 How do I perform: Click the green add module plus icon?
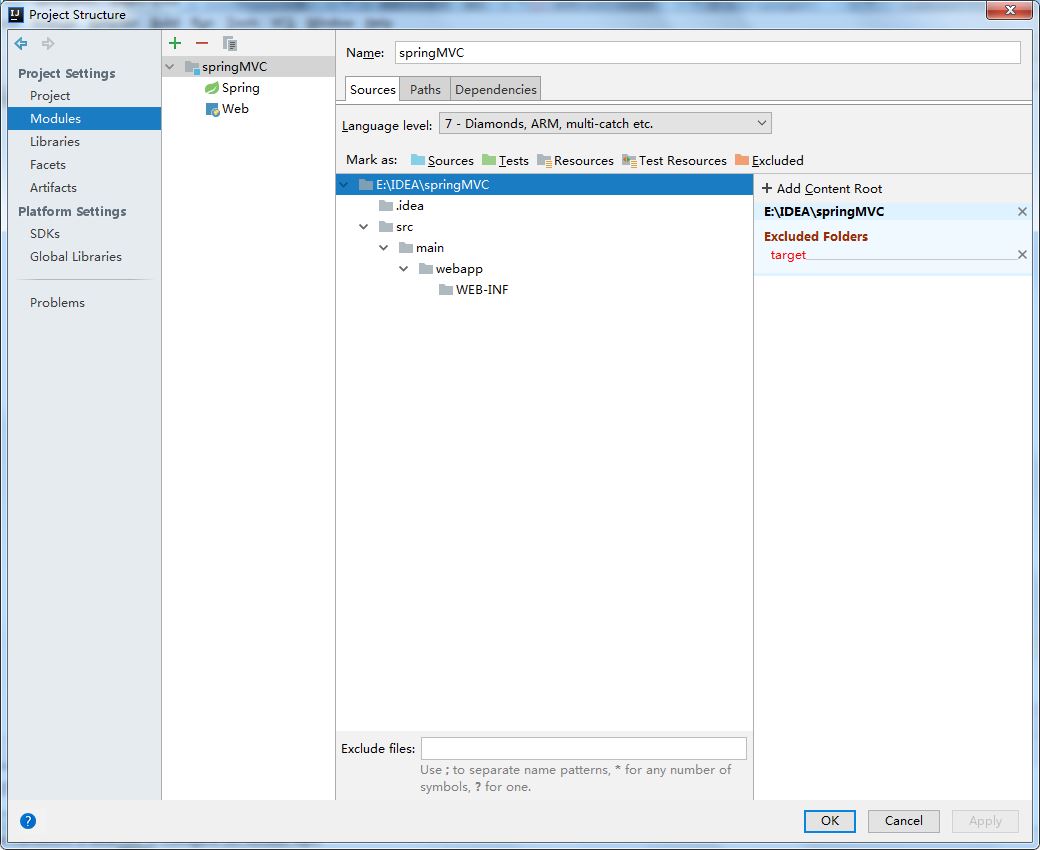point(175,43)
